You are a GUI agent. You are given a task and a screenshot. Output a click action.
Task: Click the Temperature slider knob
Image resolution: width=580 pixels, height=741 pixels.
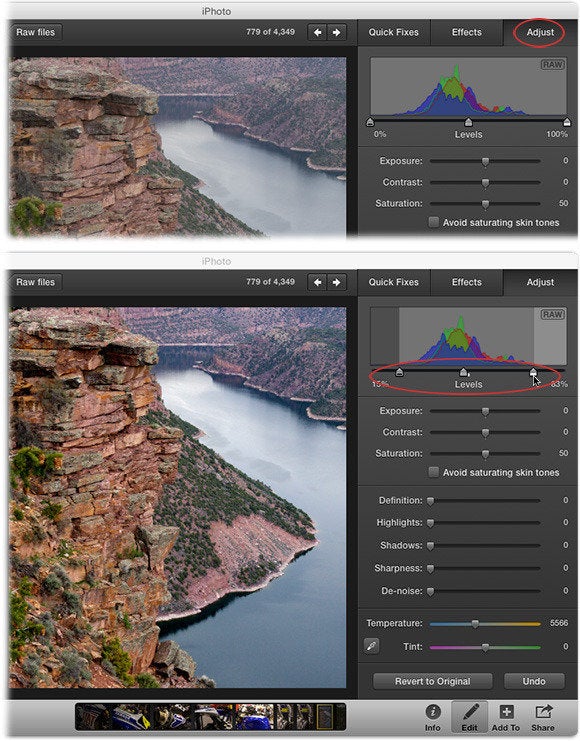click(x=475, y=624)
